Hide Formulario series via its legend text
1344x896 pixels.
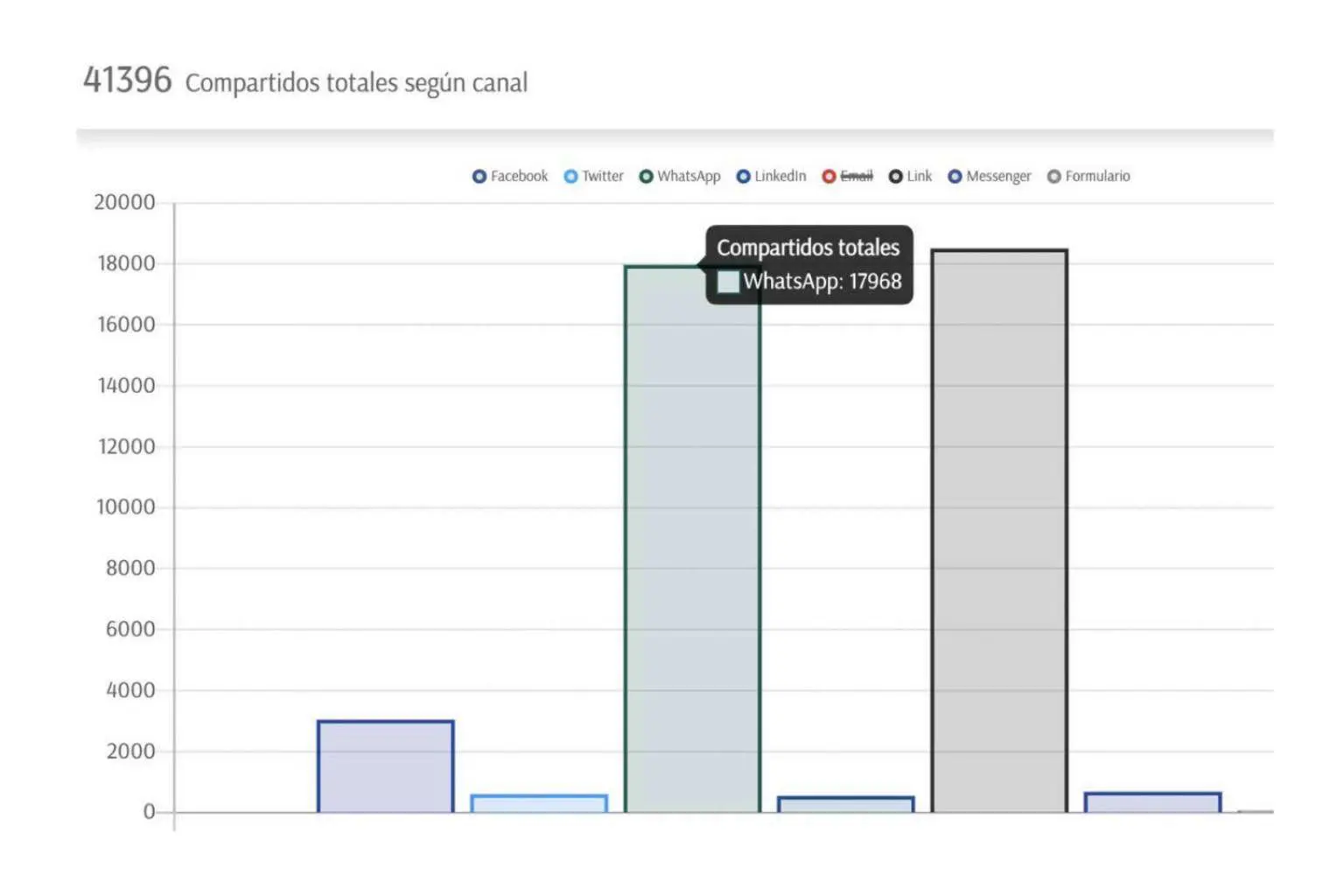[1097, 177]
